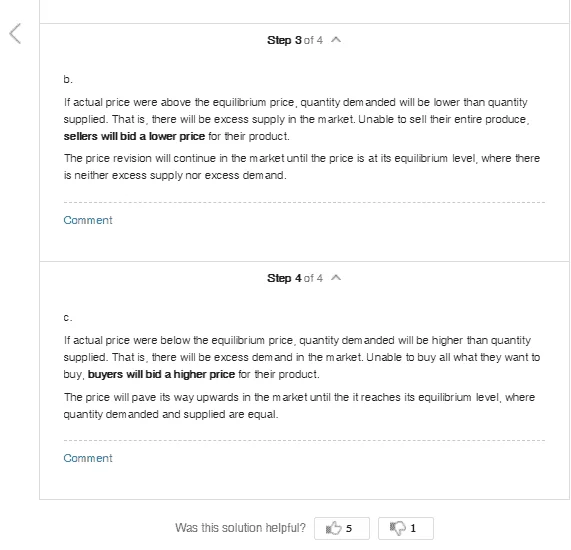Click the 'b.' part label

coord(68,79)
